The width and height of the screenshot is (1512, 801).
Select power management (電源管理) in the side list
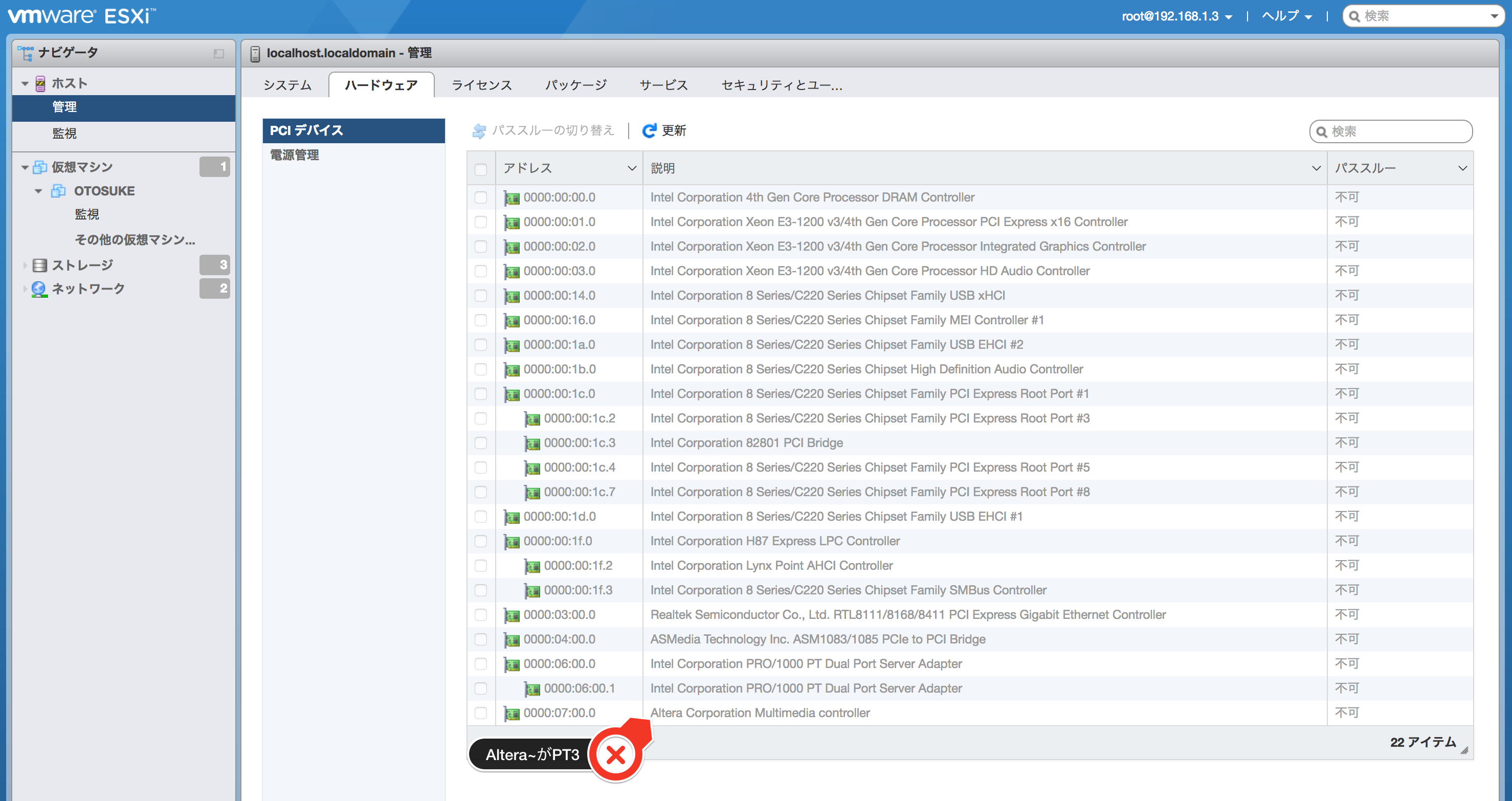point(295,155)
